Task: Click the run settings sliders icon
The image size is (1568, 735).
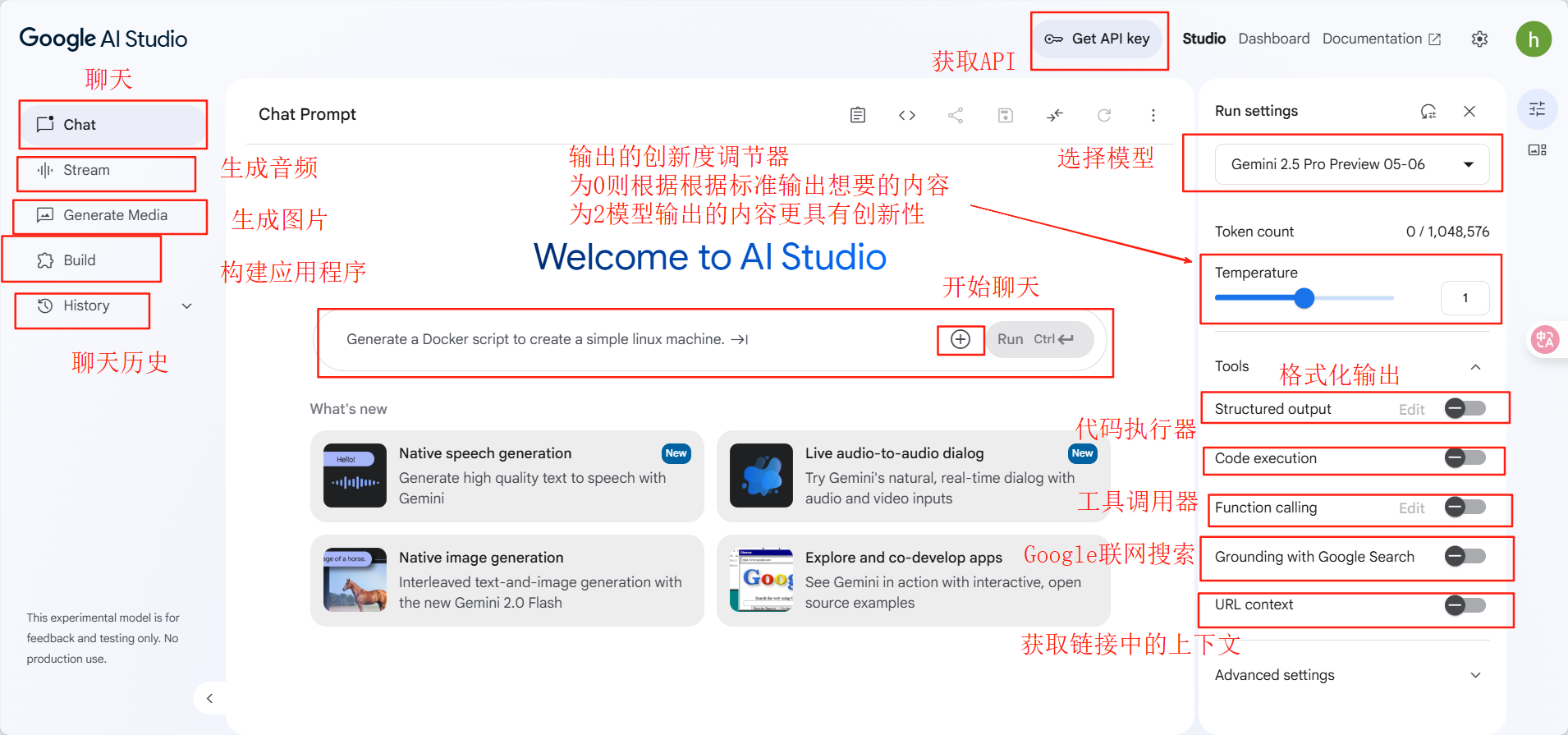Action: [1538, 109]
